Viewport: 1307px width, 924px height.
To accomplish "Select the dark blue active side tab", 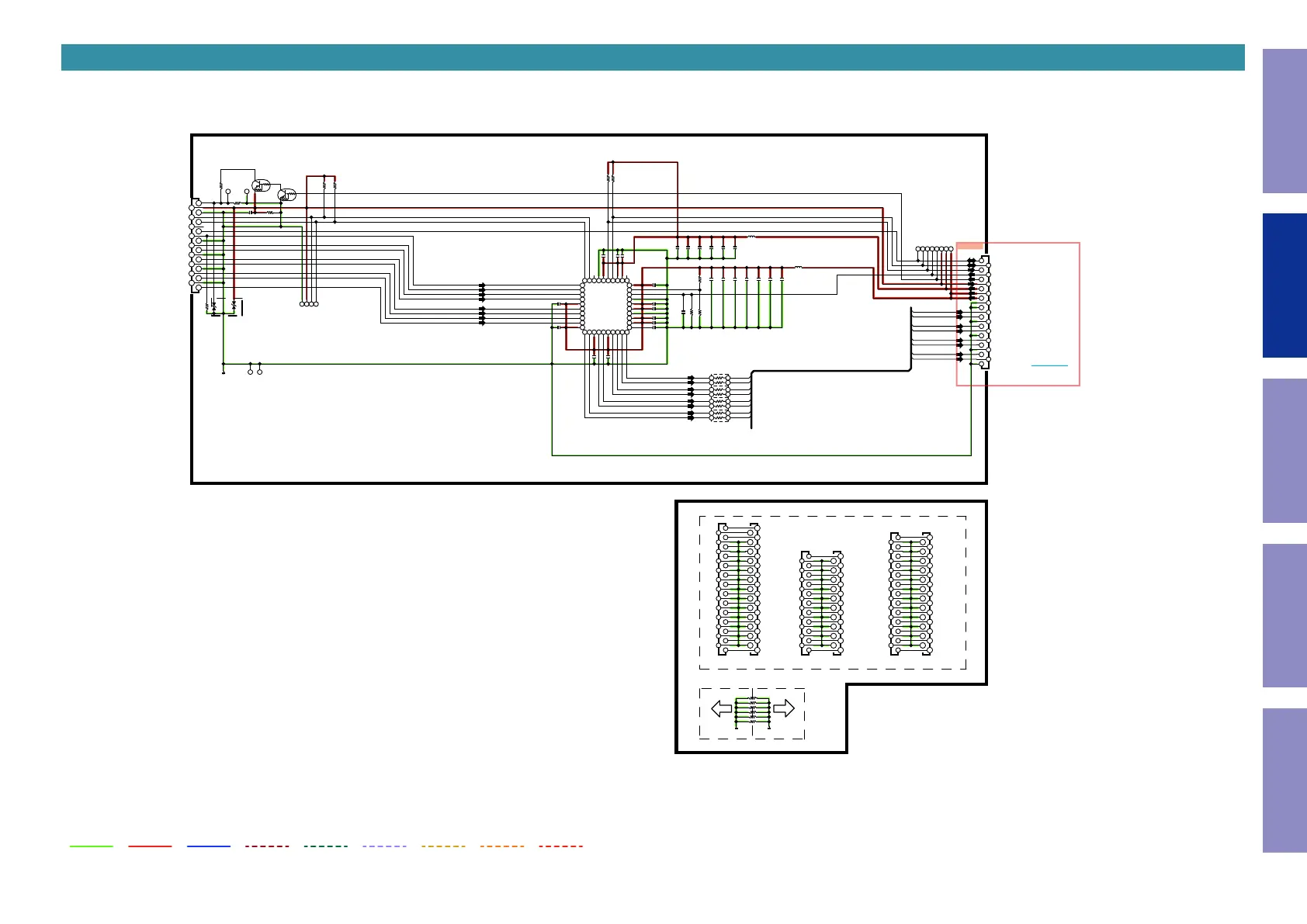I will (x=1284, y=286).
